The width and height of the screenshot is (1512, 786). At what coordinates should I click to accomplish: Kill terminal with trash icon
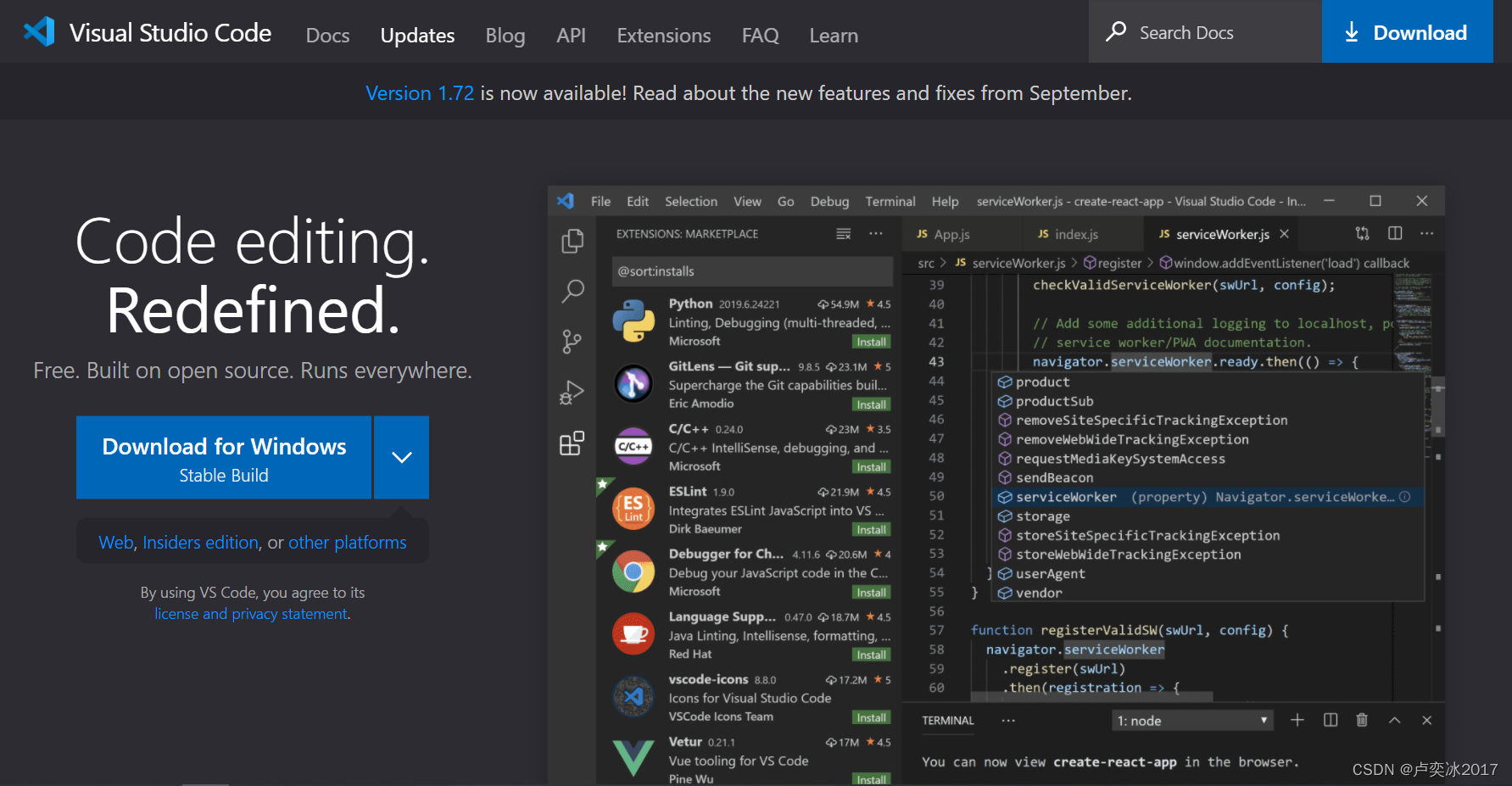[1362, 720]
